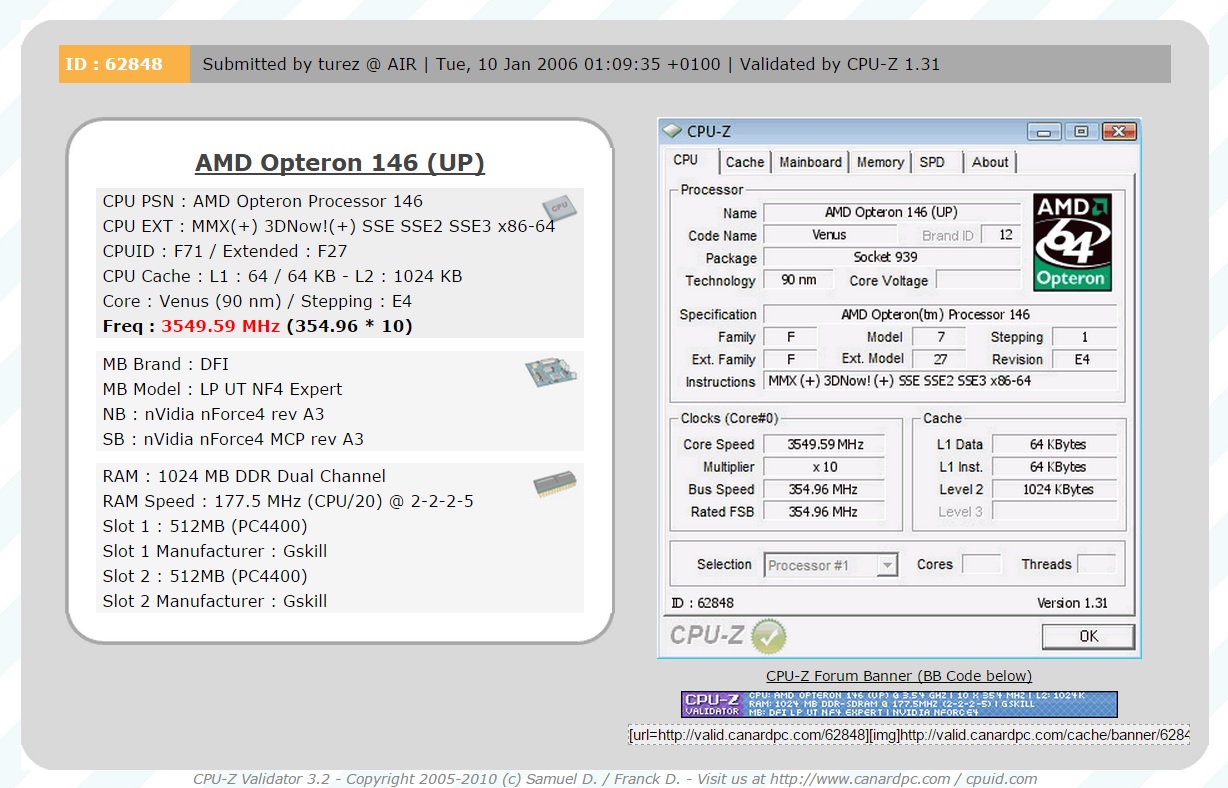This screenshot has height=788, width=1228.
Task: Click the Instructions MMX (+) 3DNow! field
Action: (x=940, y=381)
